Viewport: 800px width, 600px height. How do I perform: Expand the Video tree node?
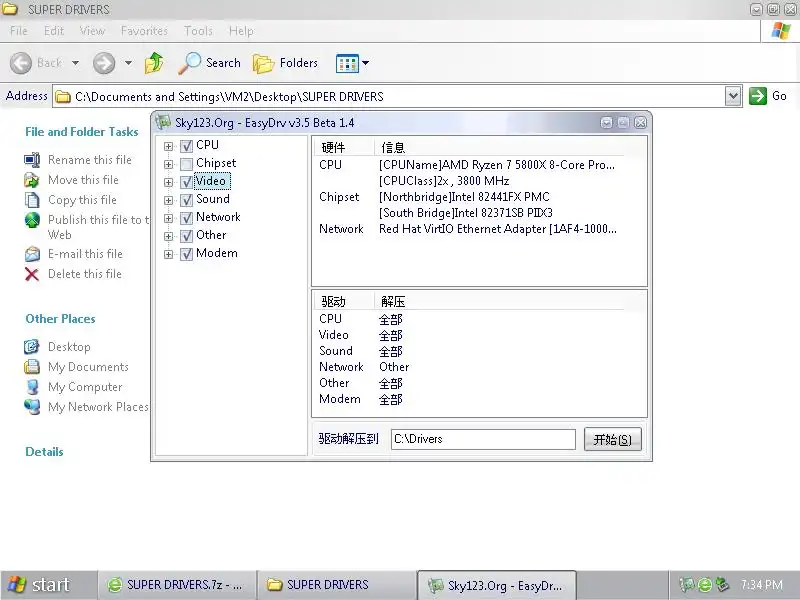(x=168, y=182)
